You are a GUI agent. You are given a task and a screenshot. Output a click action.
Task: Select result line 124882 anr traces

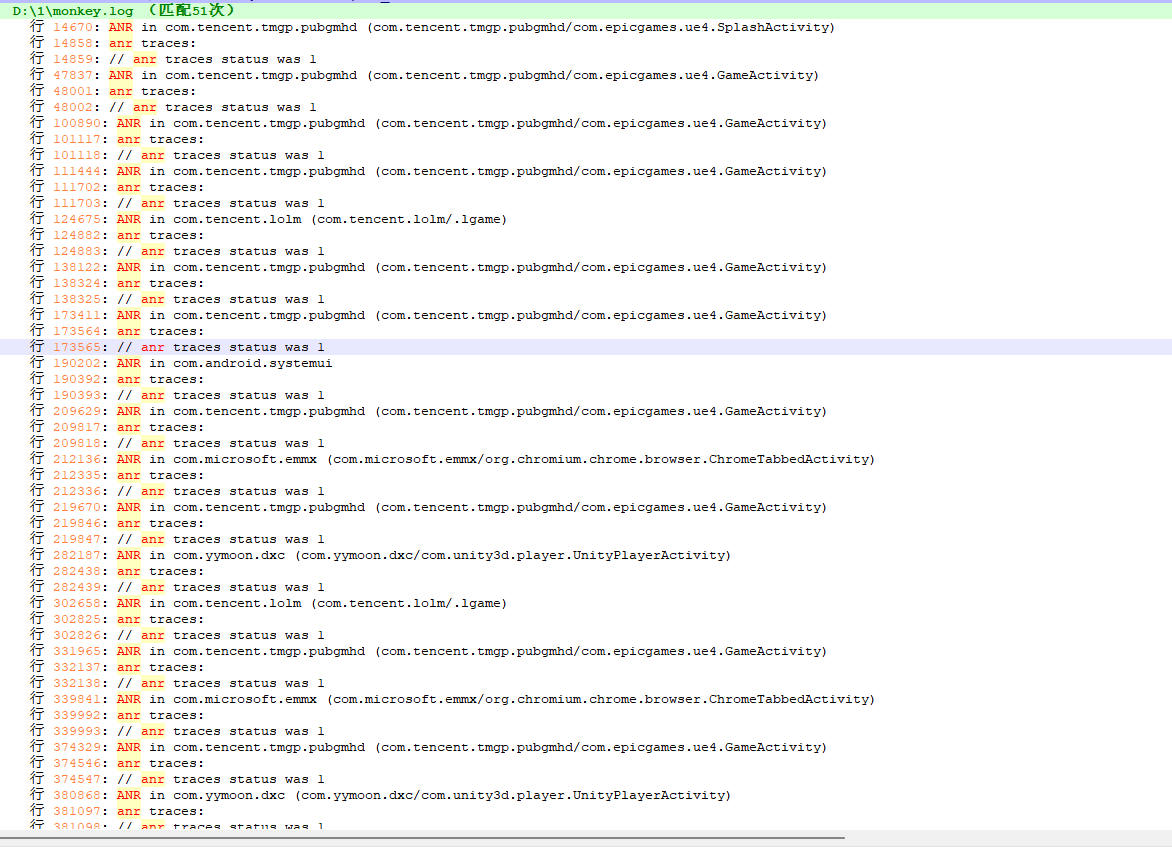[x=586, y=235]
